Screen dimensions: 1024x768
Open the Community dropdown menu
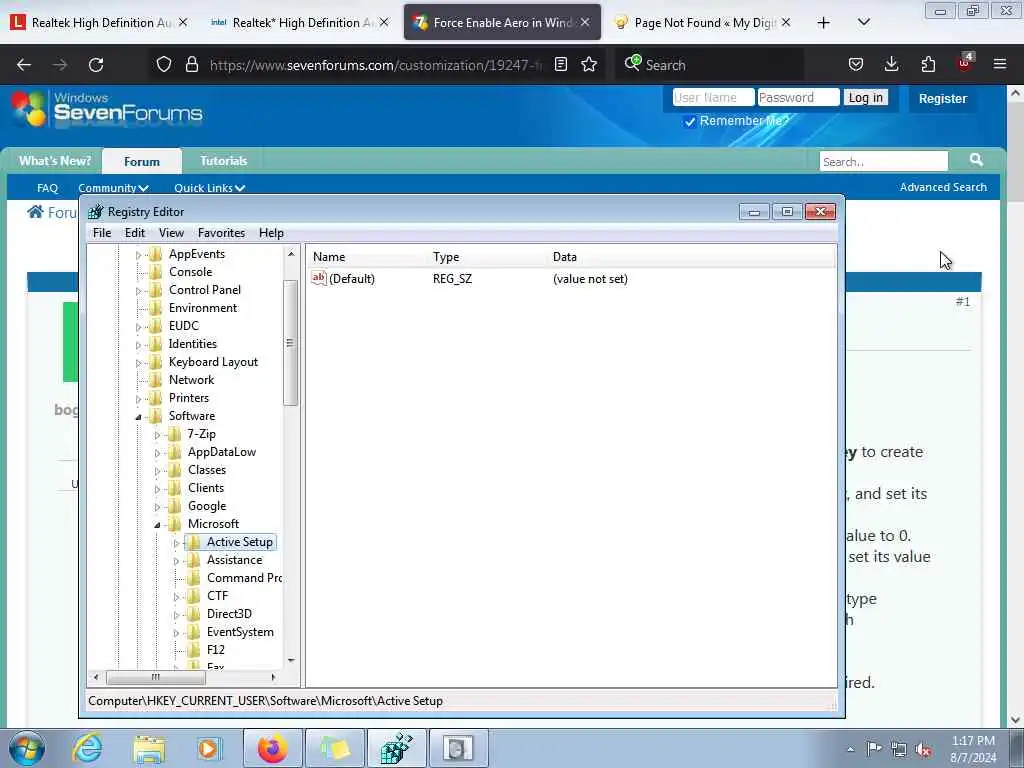[114, 188]
